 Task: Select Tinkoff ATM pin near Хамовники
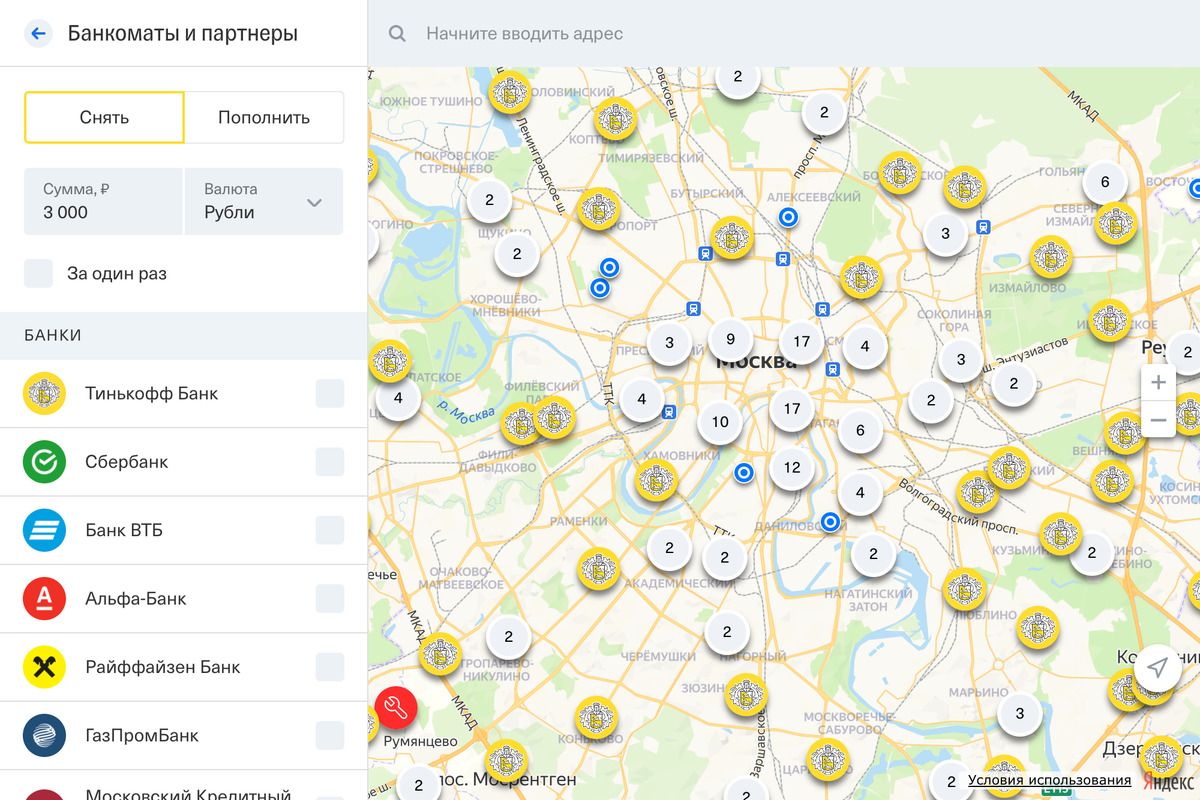[656, 481]
